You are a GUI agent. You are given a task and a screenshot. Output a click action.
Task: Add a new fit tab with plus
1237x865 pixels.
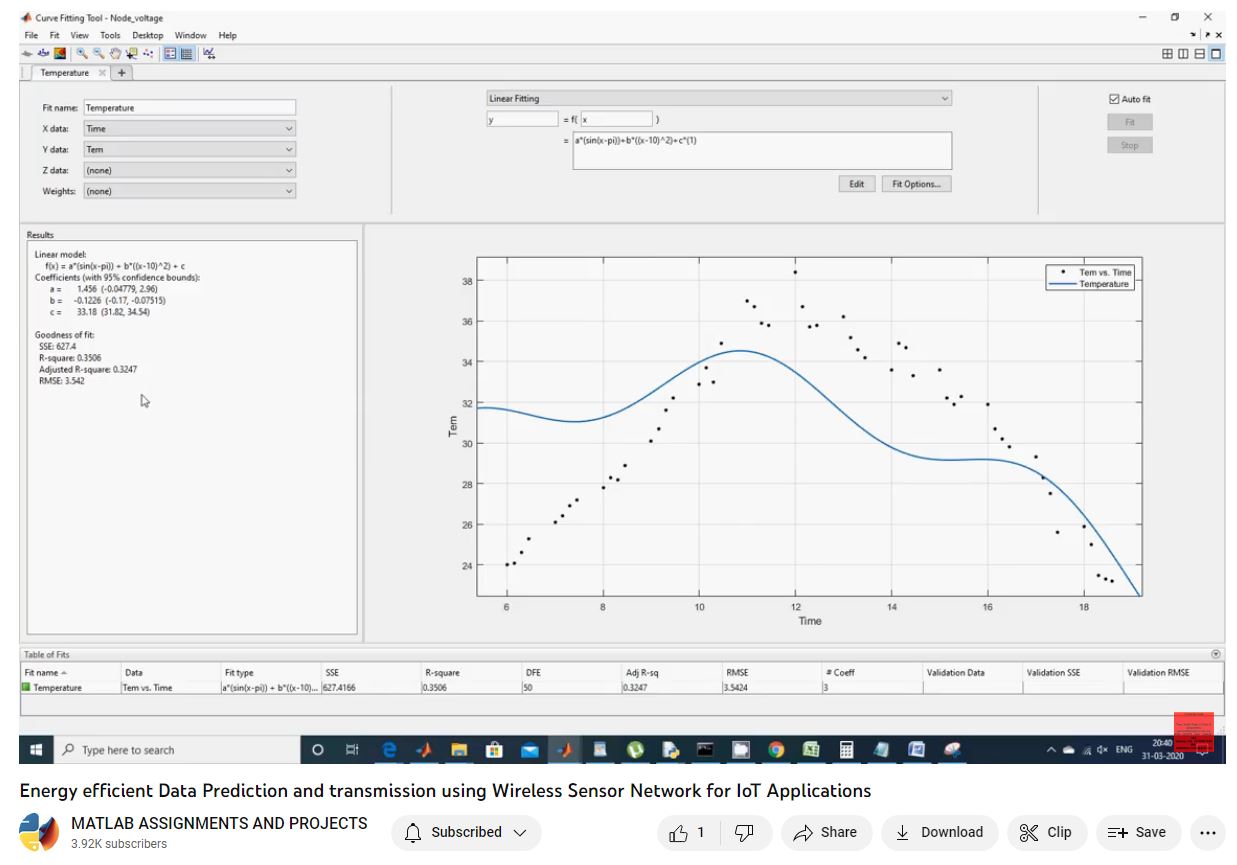122,73
